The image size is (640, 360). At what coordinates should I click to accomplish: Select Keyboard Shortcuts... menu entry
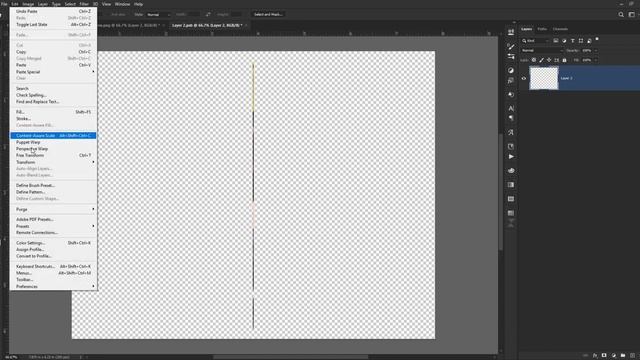pyautogui.click(x=53, y=267)
